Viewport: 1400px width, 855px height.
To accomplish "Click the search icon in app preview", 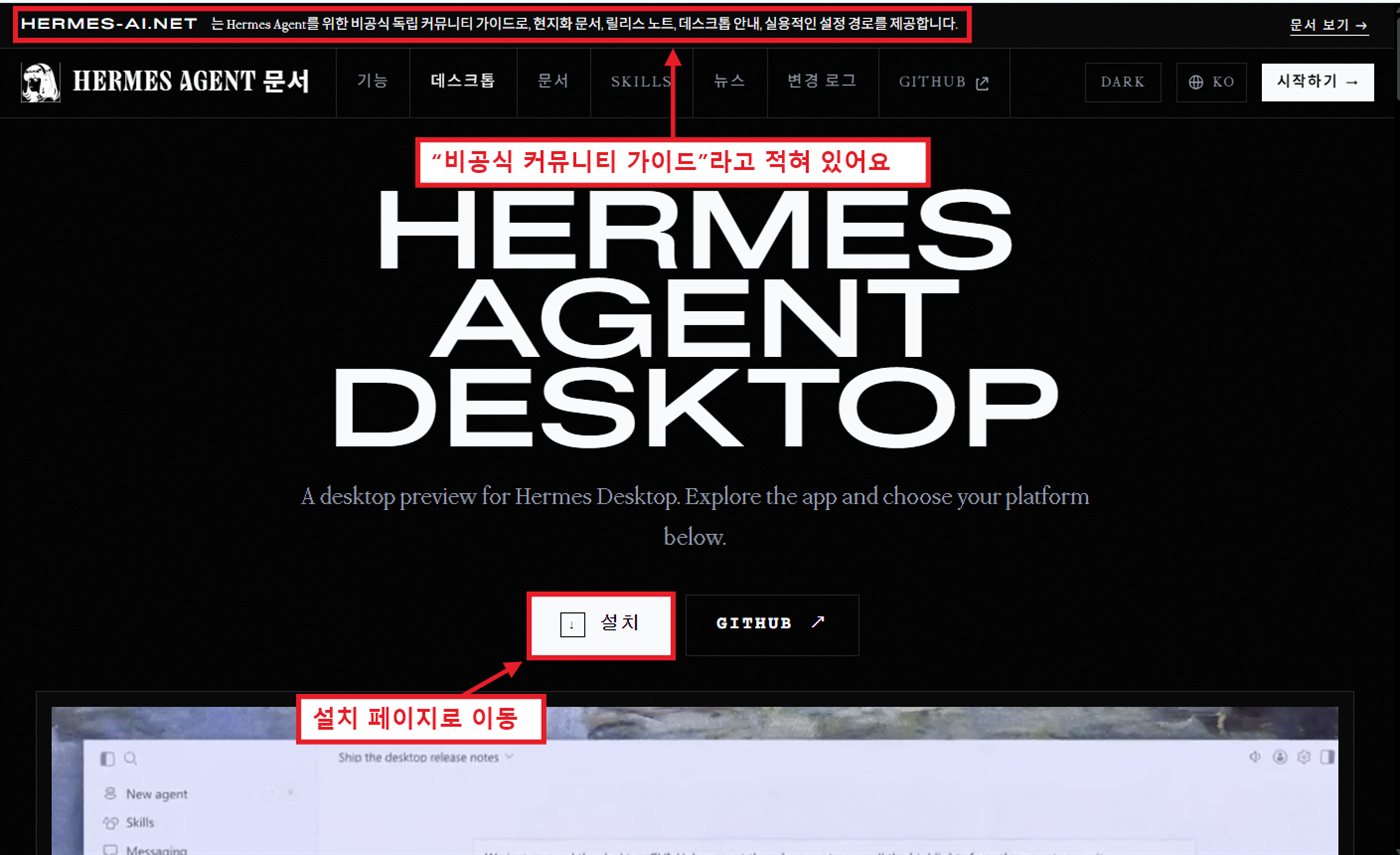I will tap(131, 760).
